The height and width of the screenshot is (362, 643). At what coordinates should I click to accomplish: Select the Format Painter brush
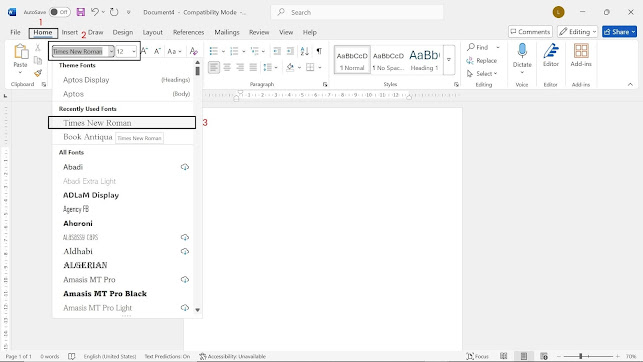click(38, 73)
